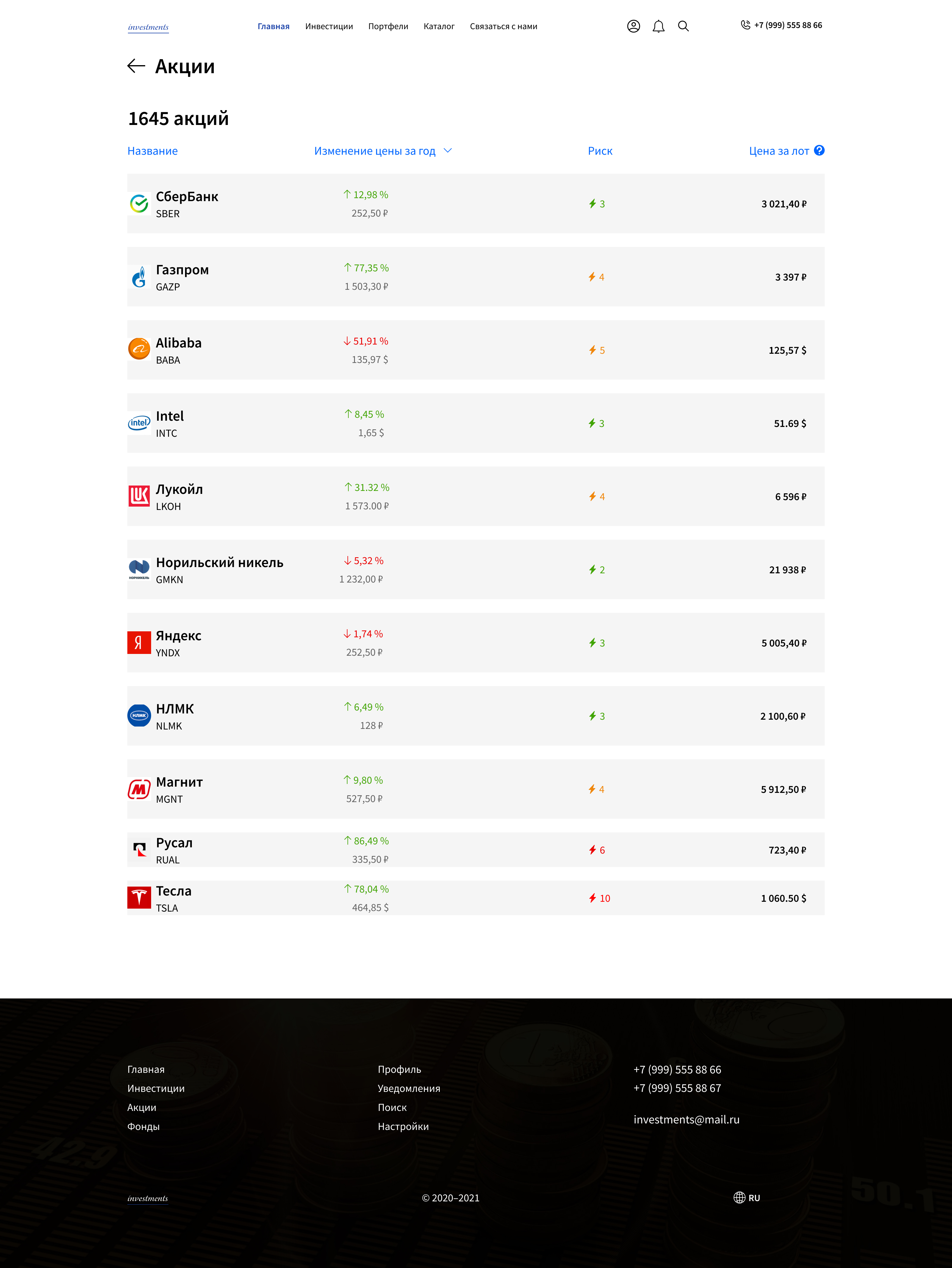The height and width of the screenshot is (1268, 952).
Task: Open the Газпром stock row
Action: click(476, 277)
